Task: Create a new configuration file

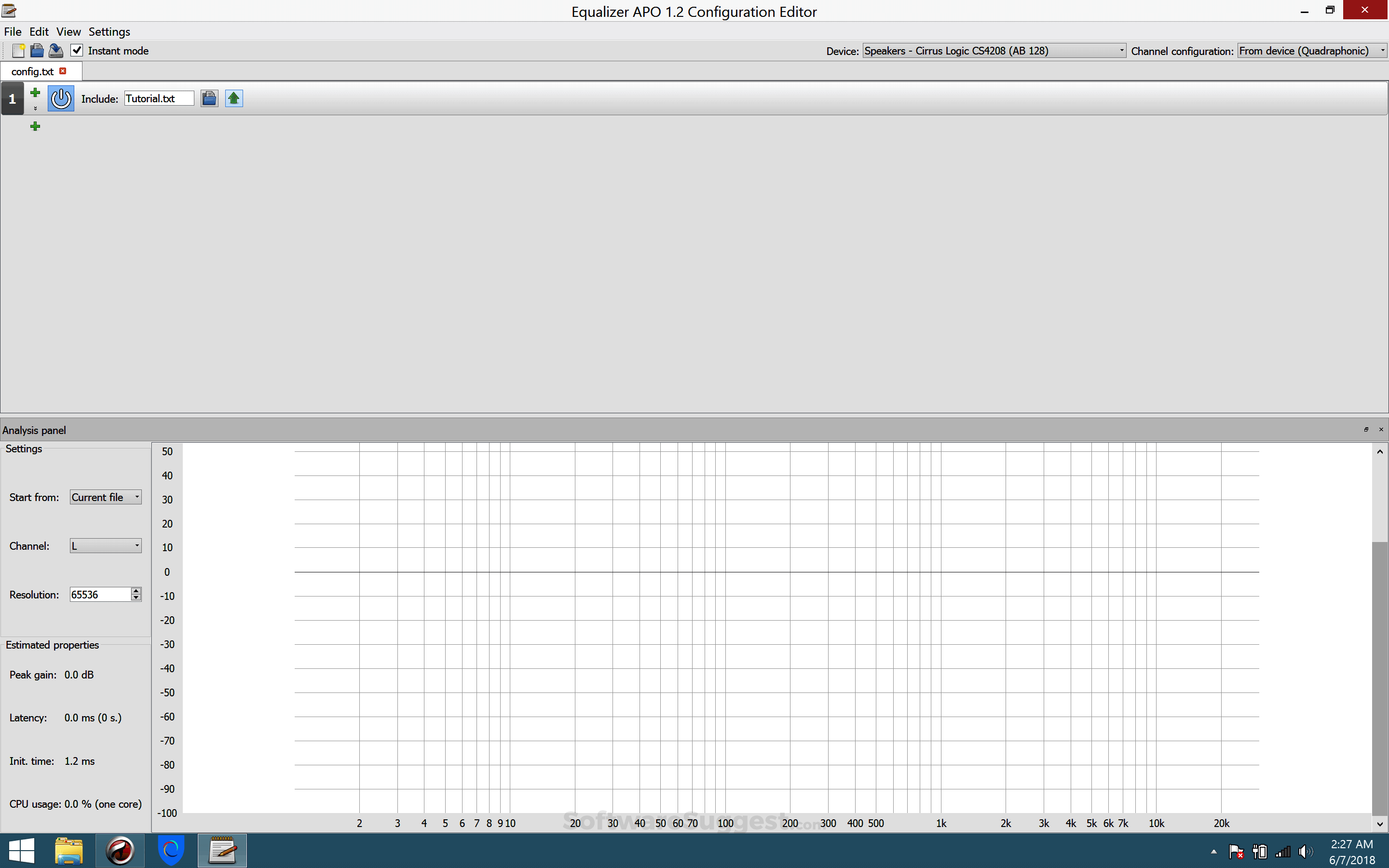Action: point(18,51)
